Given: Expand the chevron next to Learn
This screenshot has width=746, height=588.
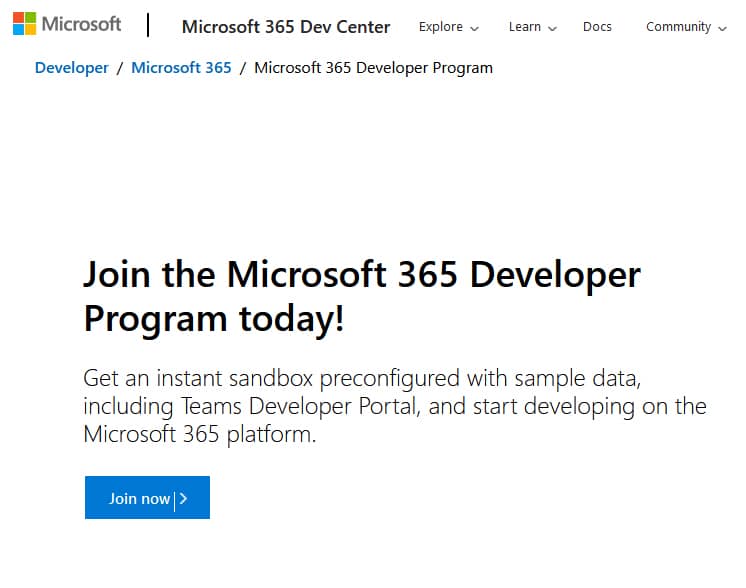Looking at the screenshot, I should pyautogui.click(x=553, y=28).
